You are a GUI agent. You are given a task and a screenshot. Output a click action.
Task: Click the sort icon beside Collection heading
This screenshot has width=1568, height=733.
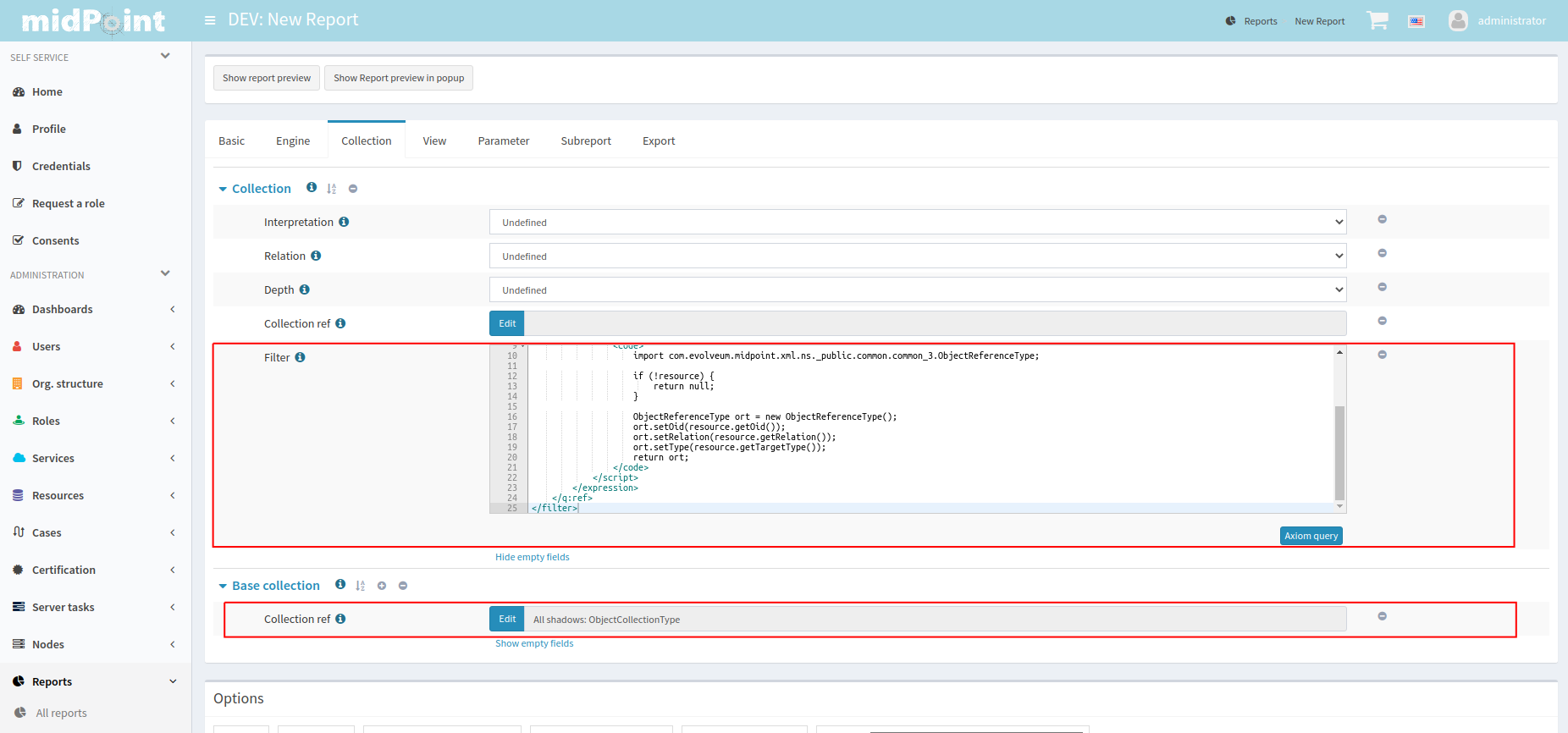click(x=332, y=189)
